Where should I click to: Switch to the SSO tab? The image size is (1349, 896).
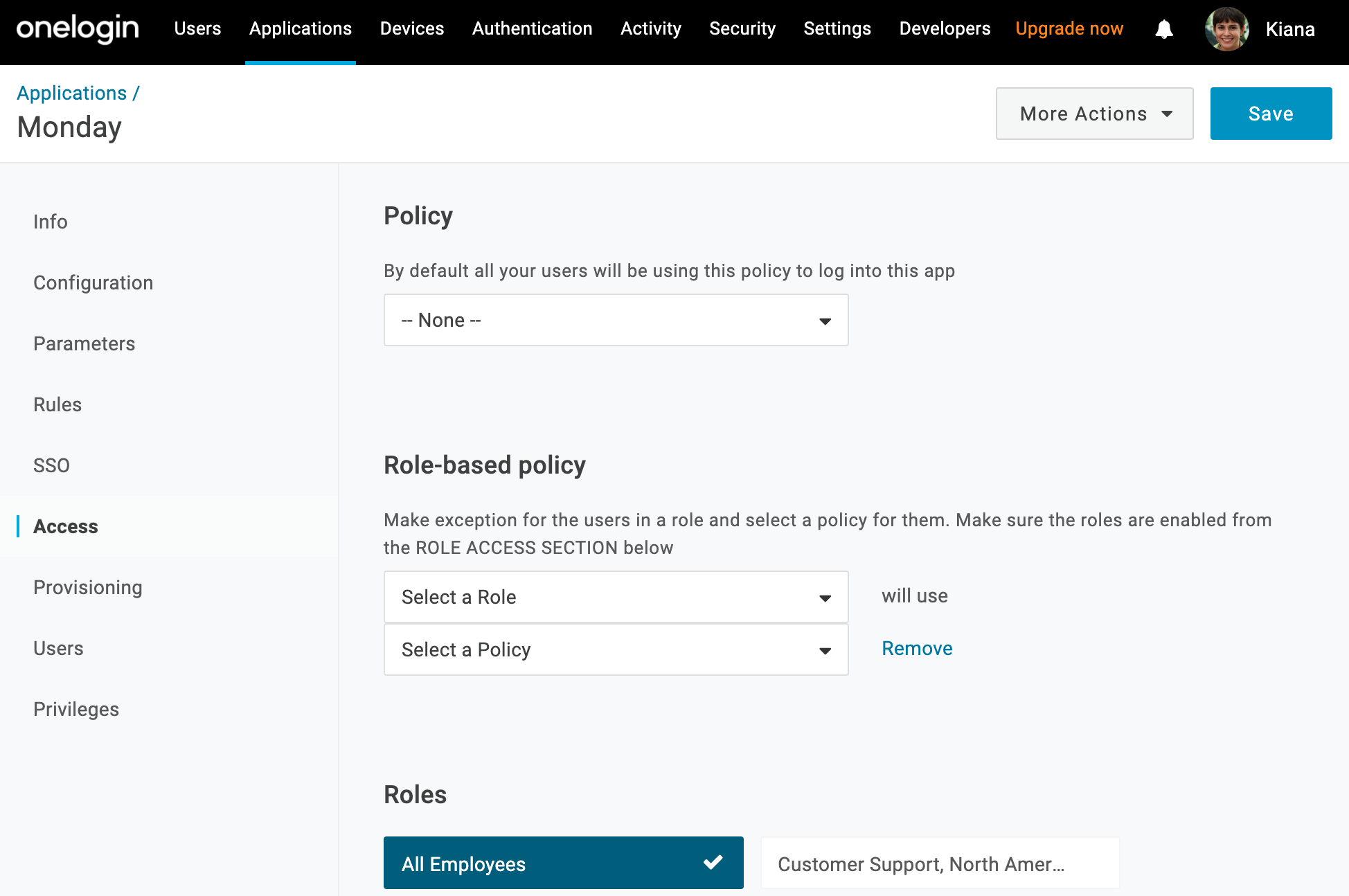click(x=51, y=465)
